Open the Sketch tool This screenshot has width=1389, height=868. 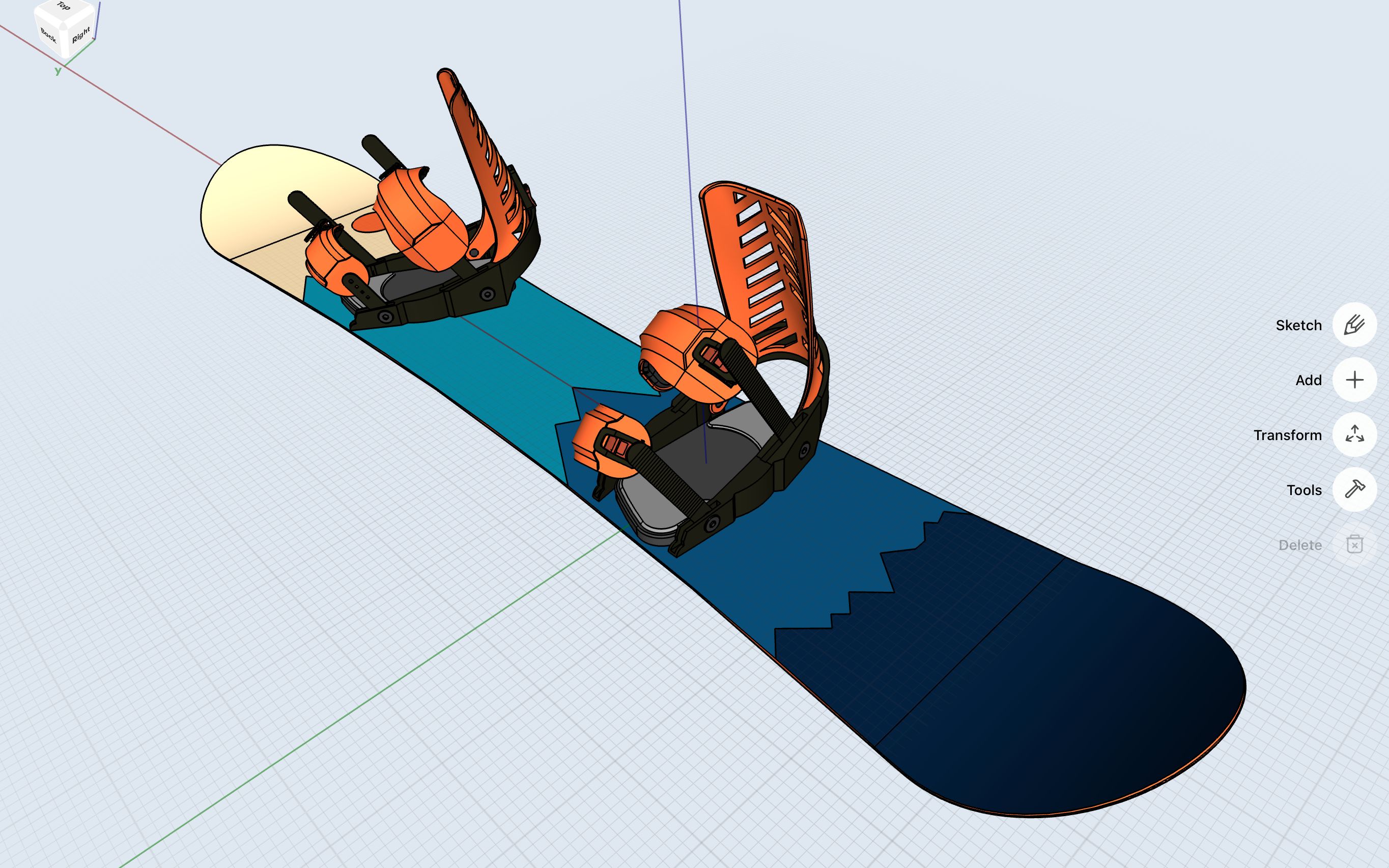1354,325
